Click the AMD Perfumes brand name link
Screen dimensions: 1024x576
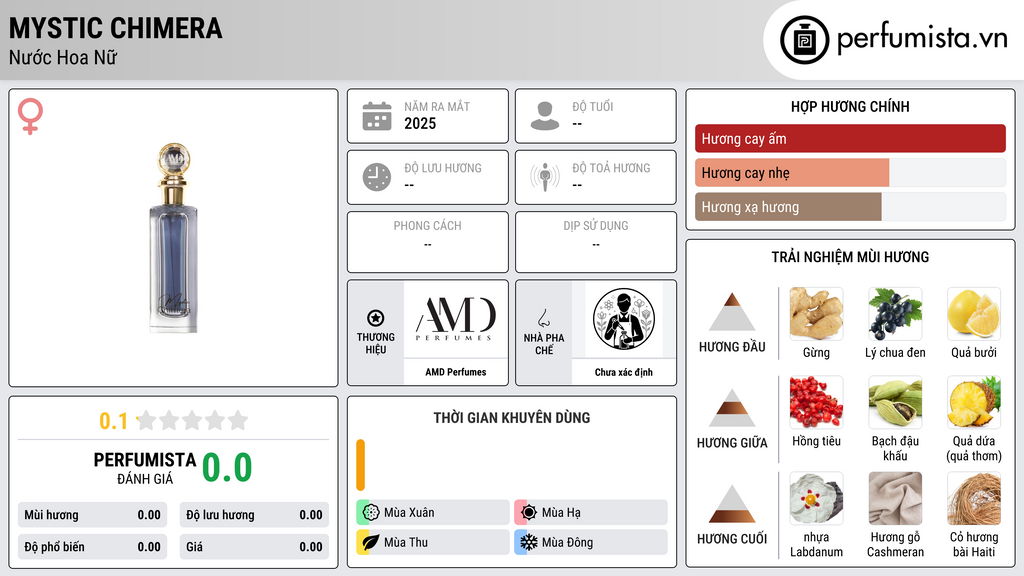pyautogui.click(x=456, y=372)
